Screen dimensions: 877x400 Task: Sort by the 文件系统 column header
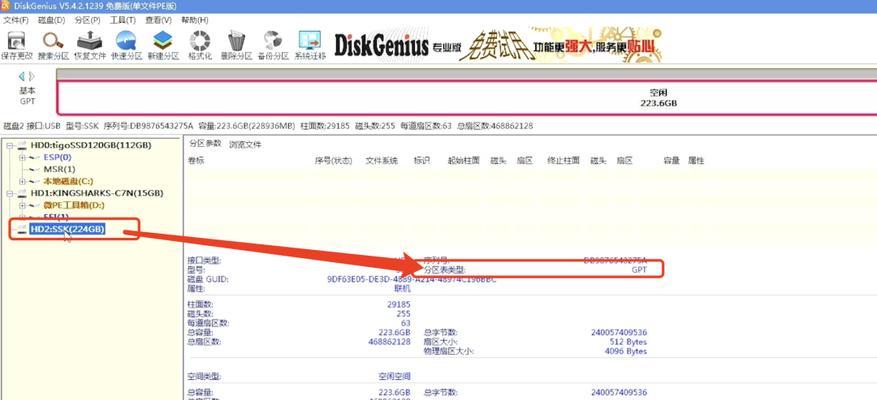pos(381,161)
